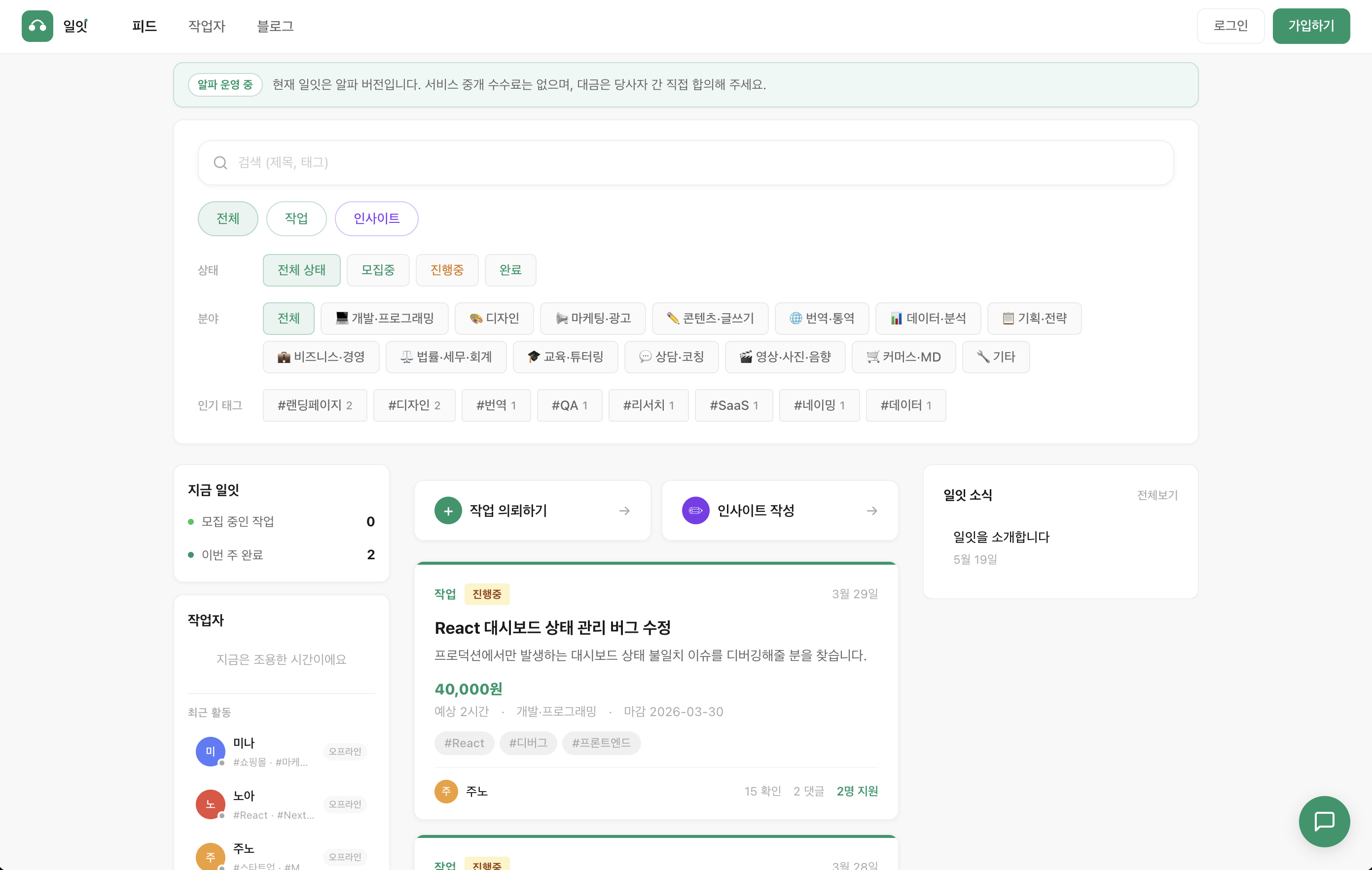The height and width of the screenshot is (870, 1372).
Task: Click 미나's avatar icon
Action: click(x=210, y=751)
